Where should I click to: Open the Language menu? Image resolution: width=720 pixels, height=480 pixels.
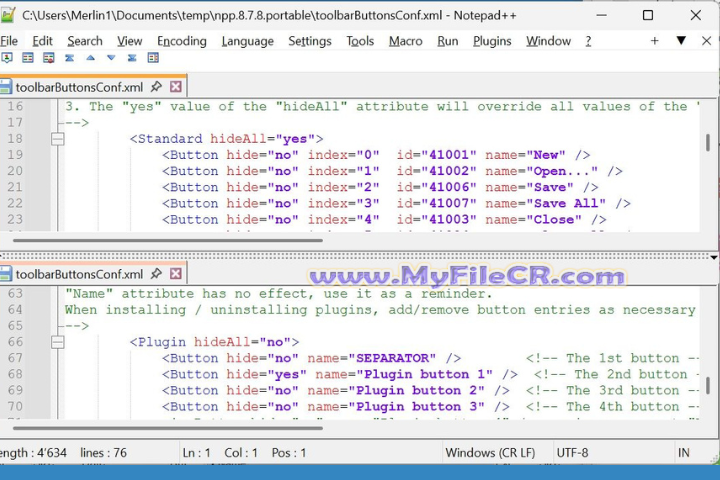coord(248,41)
